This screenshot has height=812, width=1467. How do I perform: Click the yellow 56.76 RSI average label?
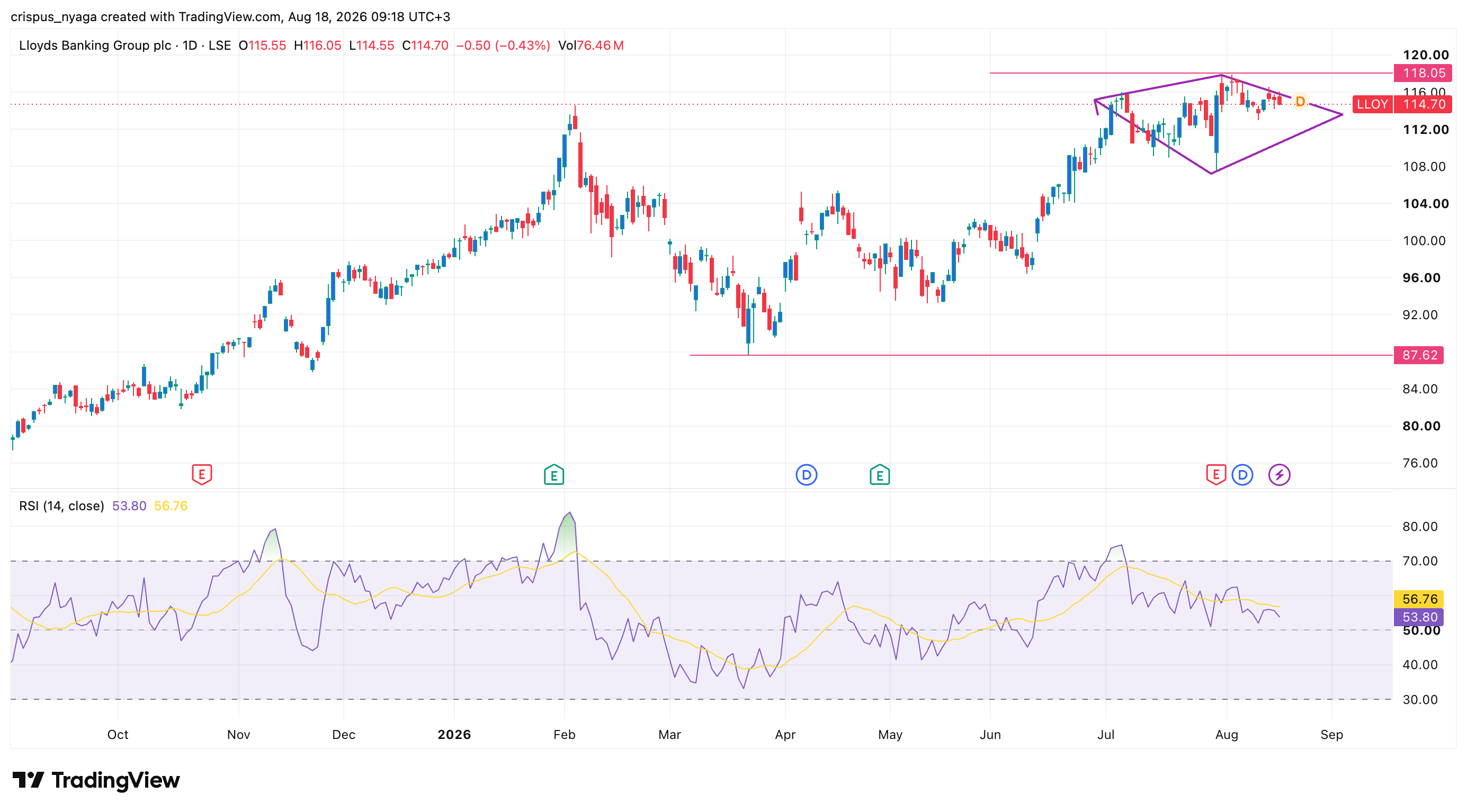(x=1419, y=599)
